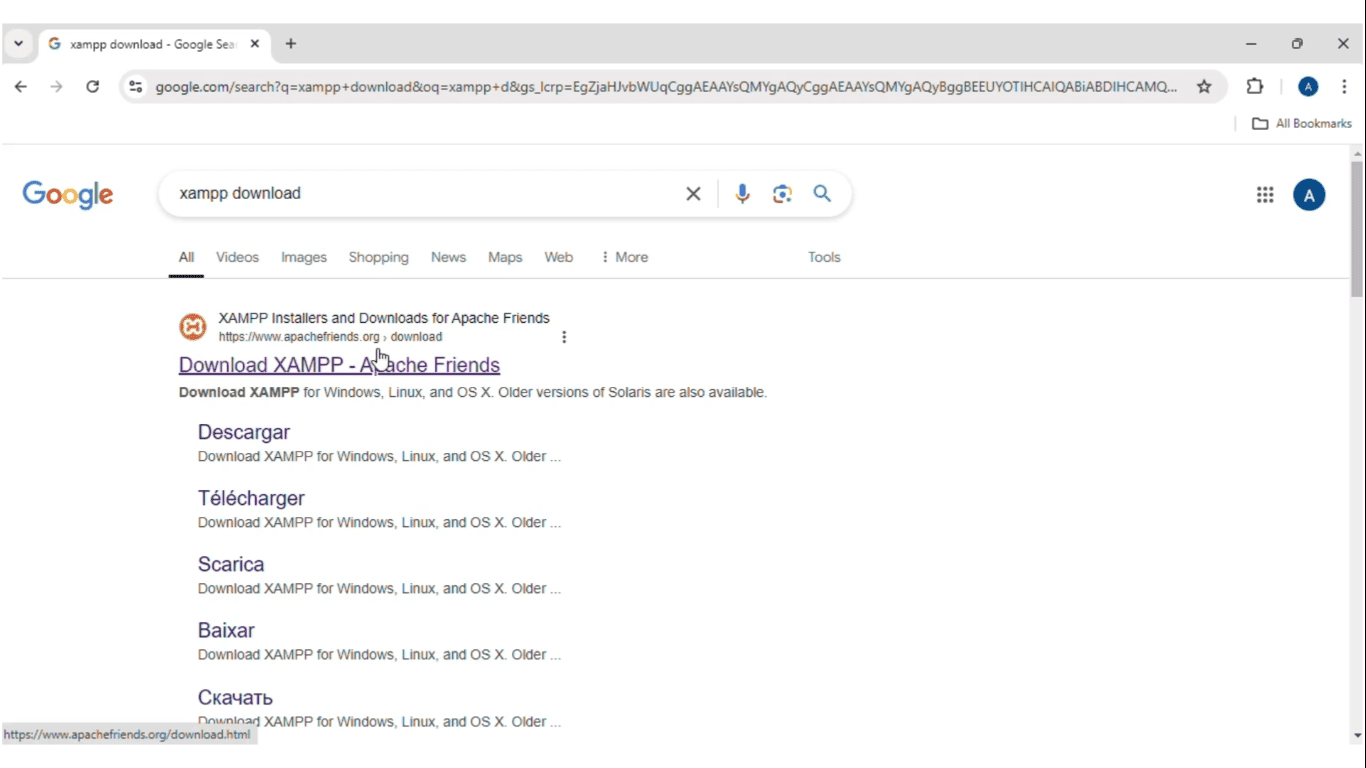Go back using browser back arrow

(20, 87)
